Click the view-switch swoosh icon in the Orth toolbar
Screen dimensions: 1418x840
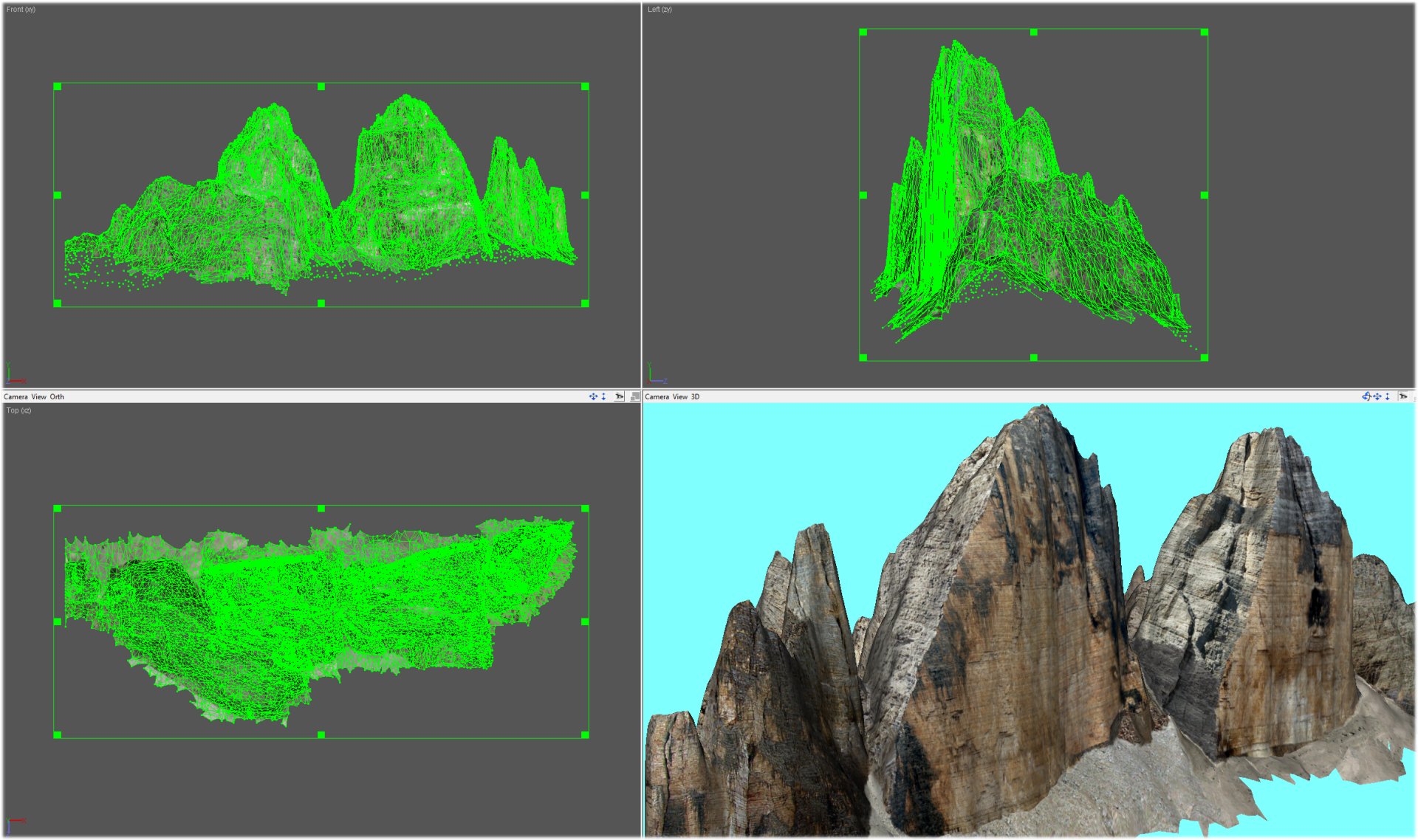tap(618, 396)
